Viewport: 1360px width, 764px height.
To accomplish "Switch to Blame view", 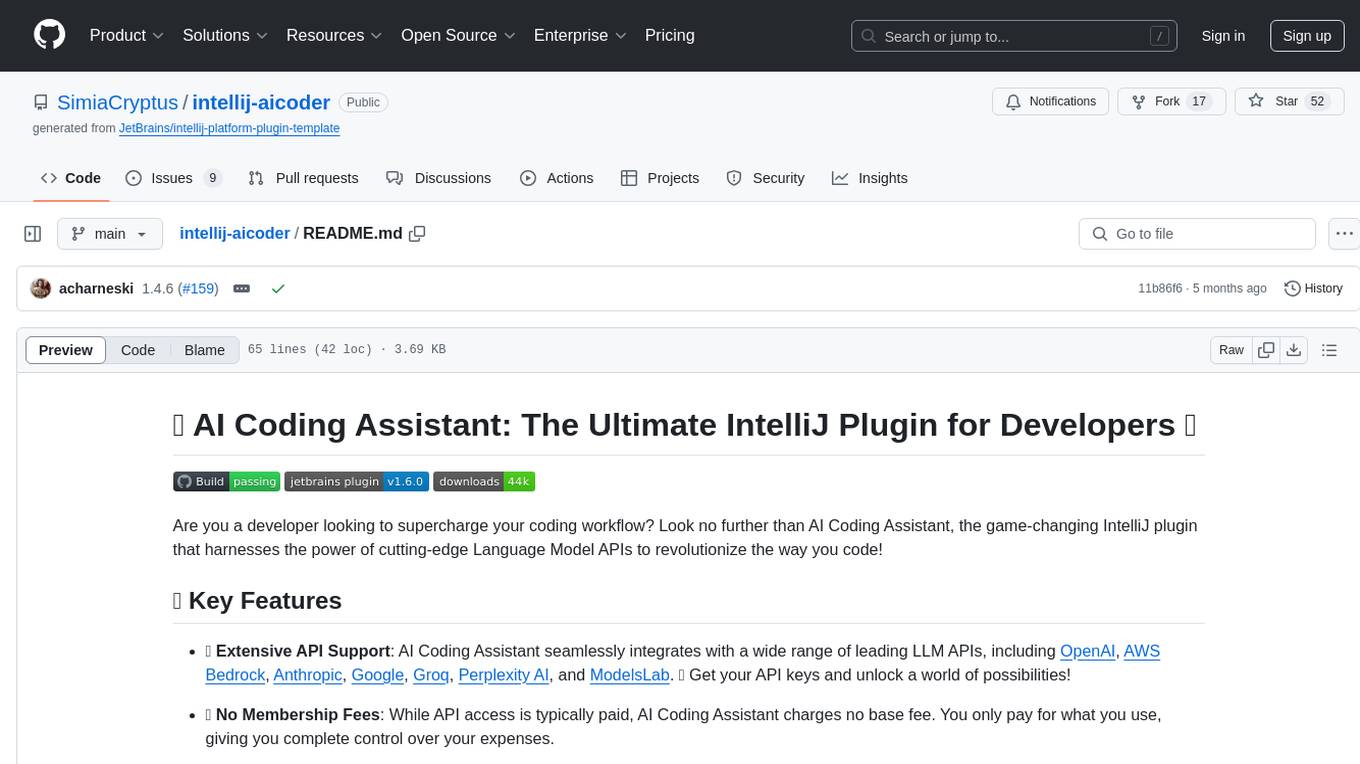I will point(204,350).
